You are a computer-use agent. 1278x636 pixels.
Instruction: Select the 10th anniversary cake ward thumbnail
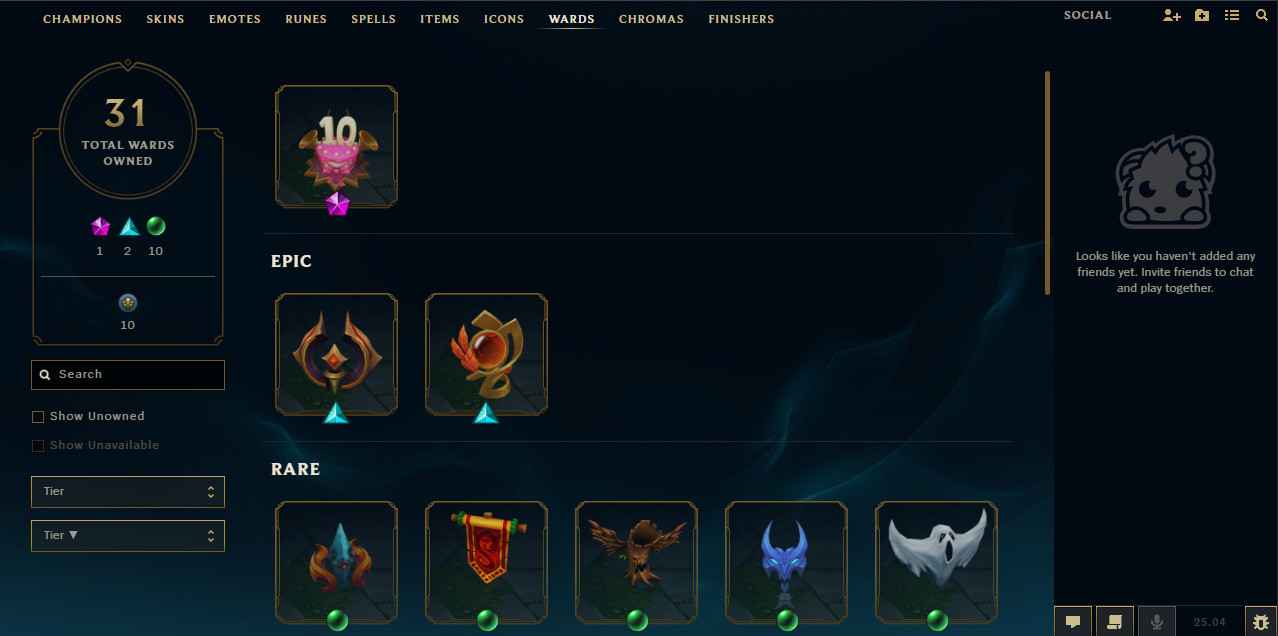point(336,147)
